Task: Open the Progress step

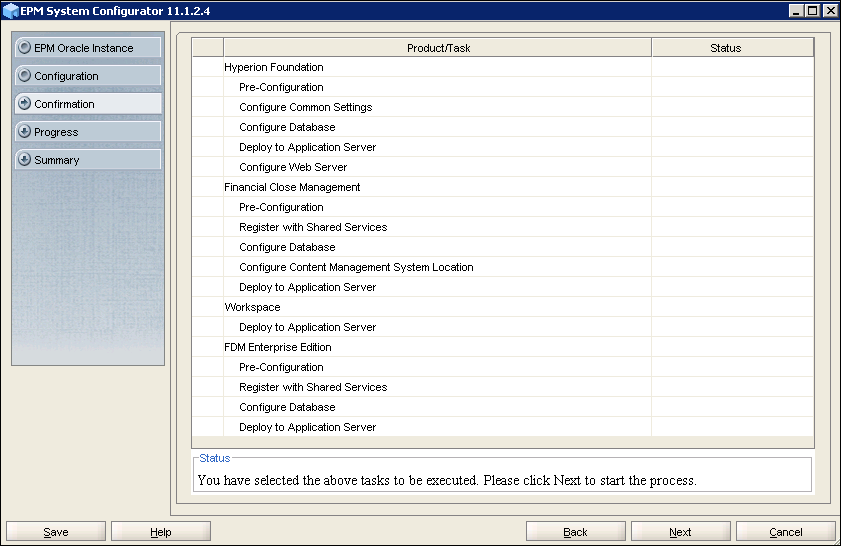Action: coord(88,131)
